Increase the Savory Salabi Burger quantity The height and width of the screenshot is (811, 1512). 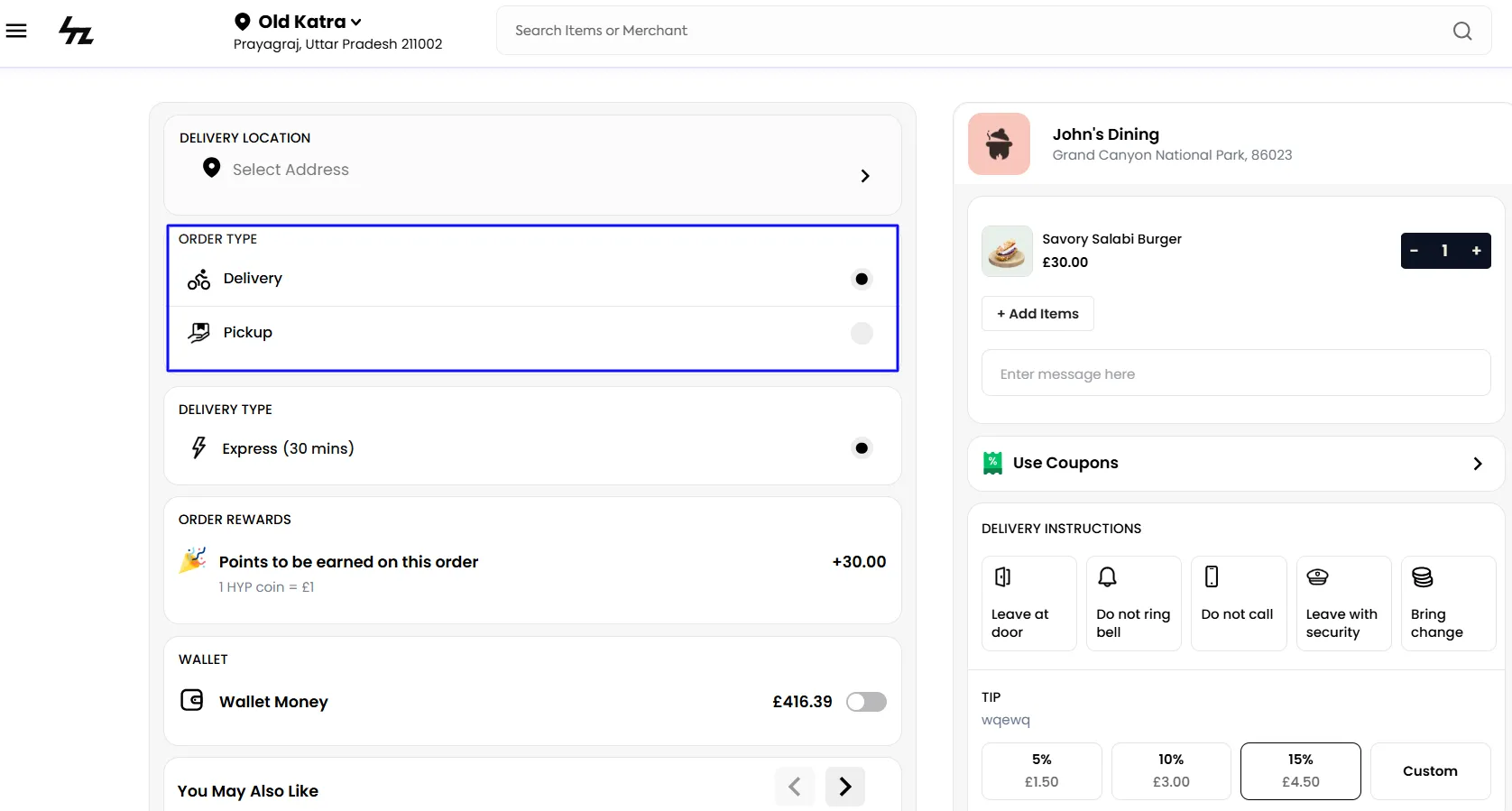point(1477,251)
